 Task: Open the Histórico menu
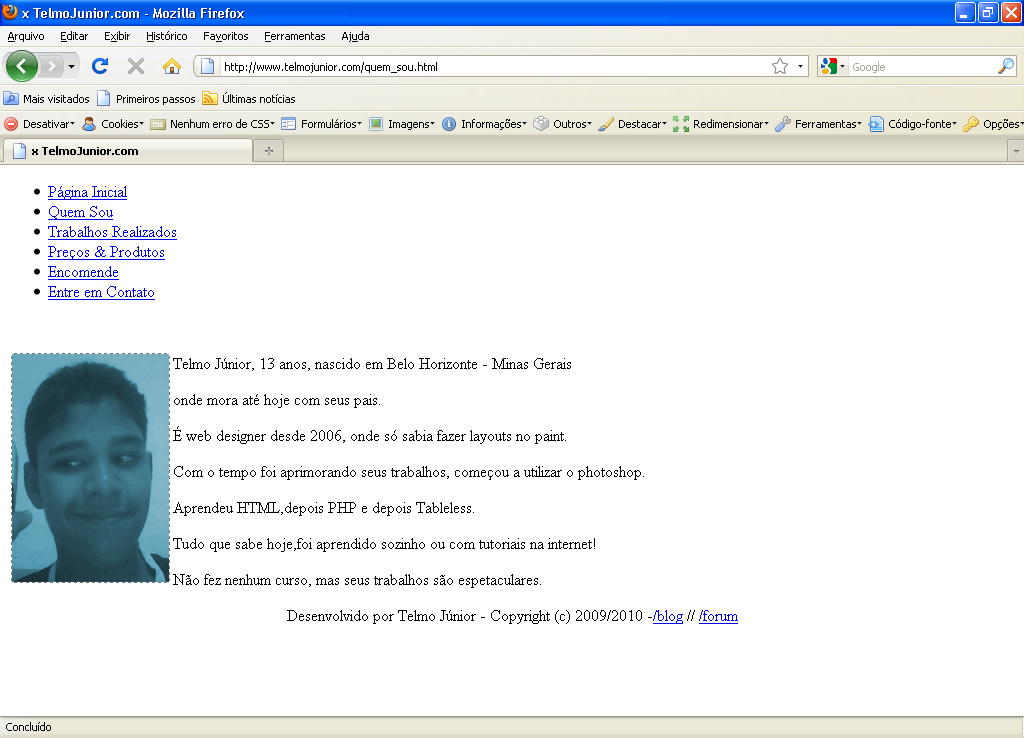(167, 36)
